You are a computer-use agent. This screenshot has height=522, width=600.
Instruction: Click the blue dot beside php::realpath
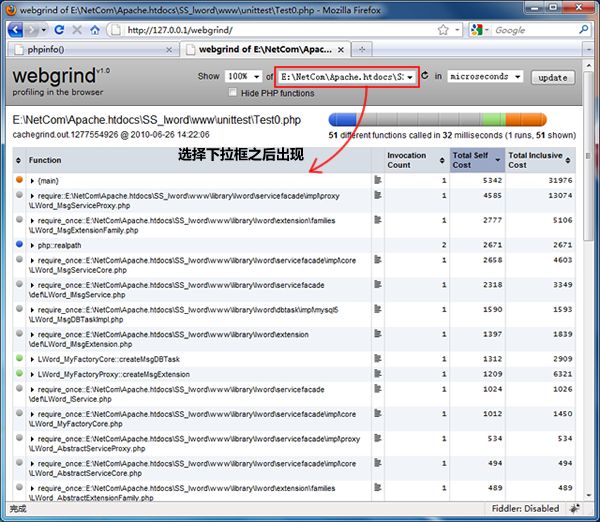(19, 244)
